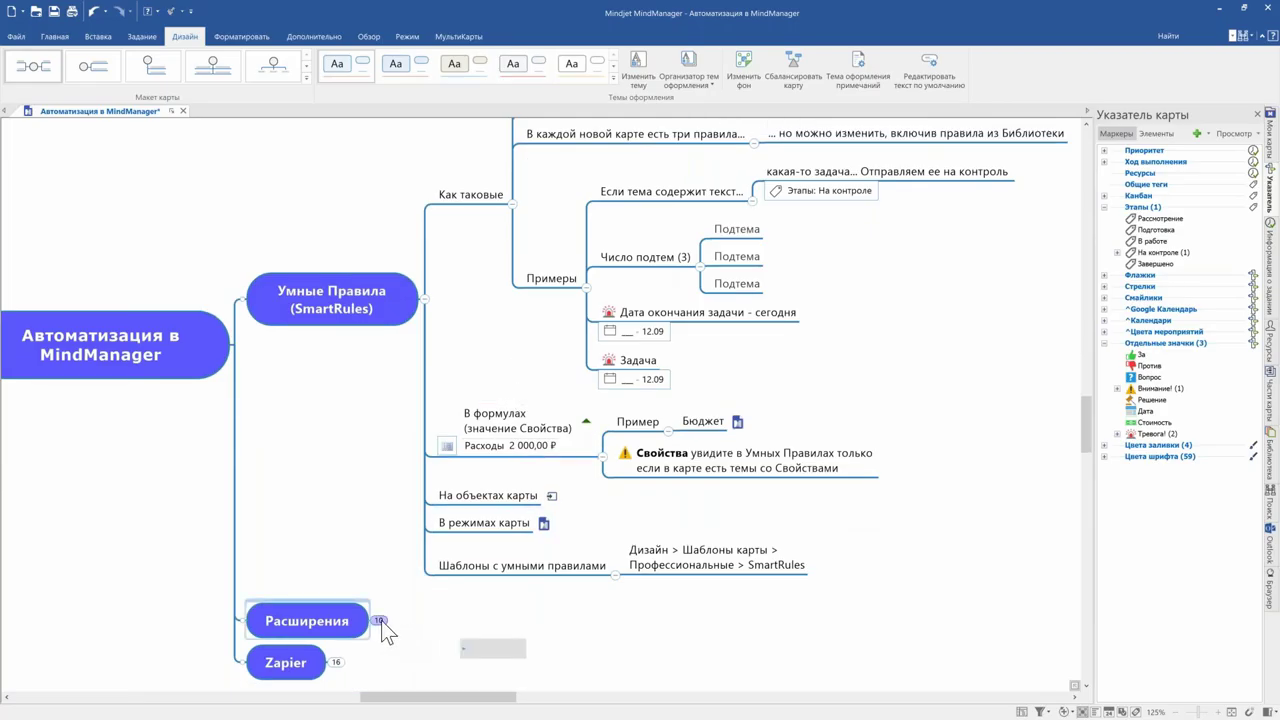1280x720 pixels.
Task: Click the calendar 24 view icon in status bar
Action: point(1109,712)
